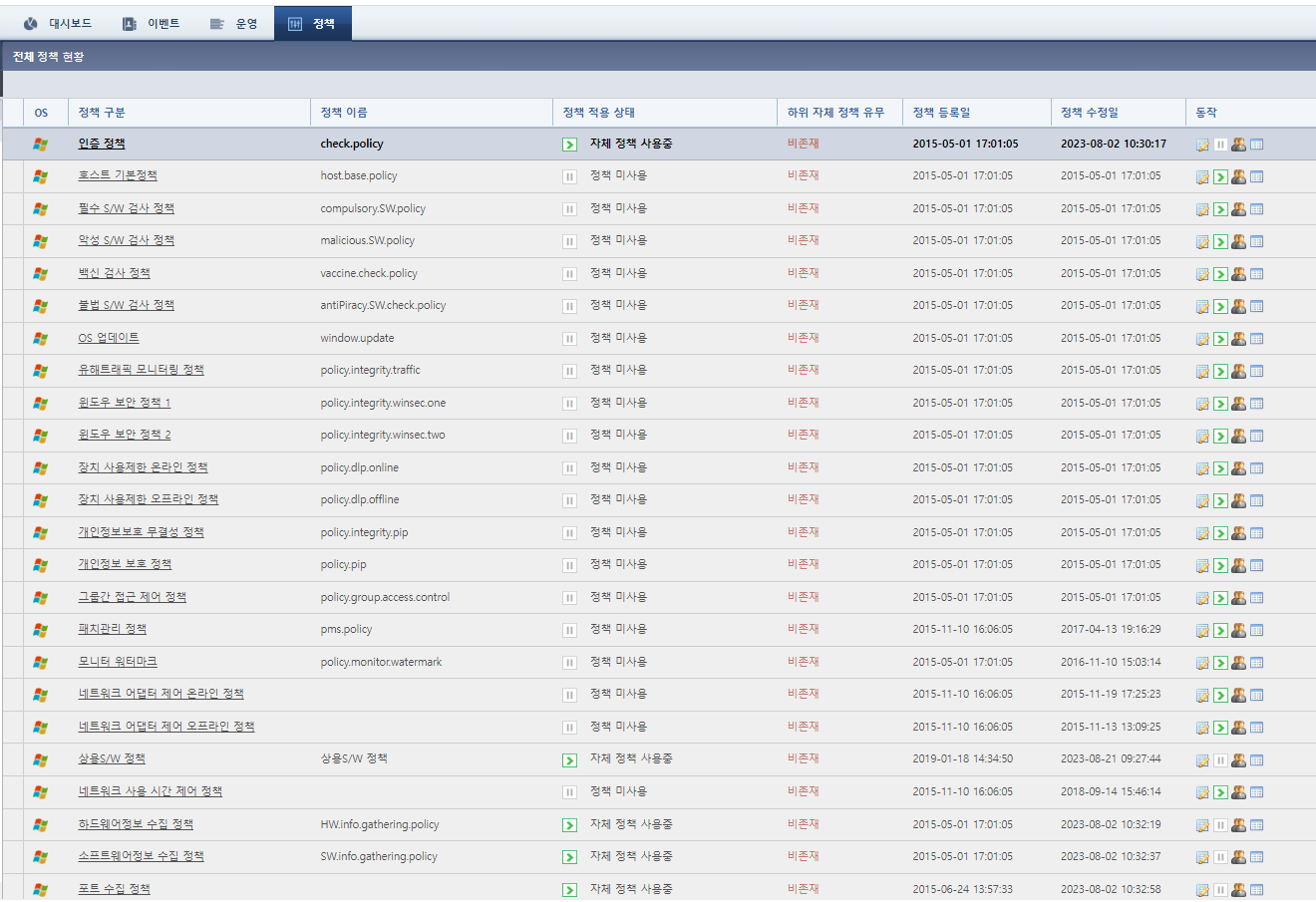
Task: Edit 하드웨어정보 수집 정책 via pencil icon
Action: coord(1202,825)
